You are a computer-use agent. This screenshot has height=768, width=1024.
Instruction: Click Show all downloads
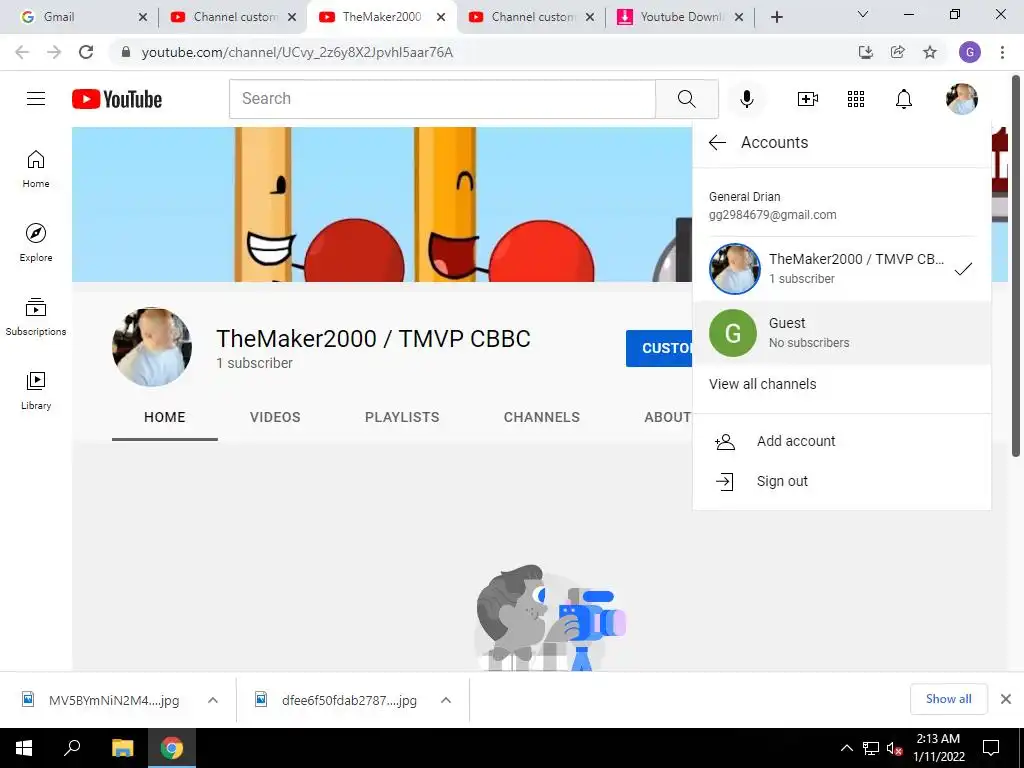948,699
